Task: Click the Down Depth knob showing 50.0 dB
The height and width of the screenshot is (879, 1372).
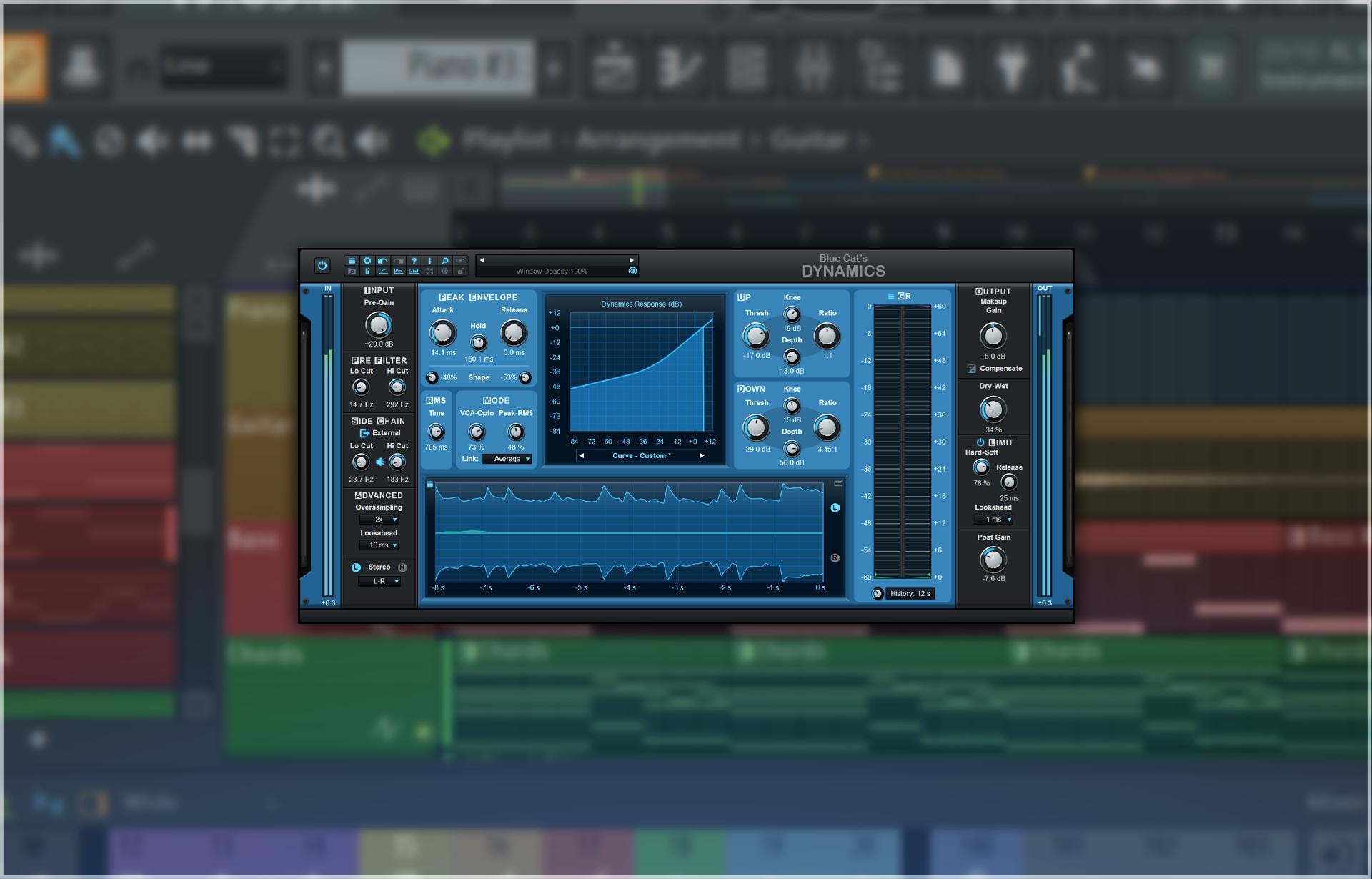Action: 792,448
